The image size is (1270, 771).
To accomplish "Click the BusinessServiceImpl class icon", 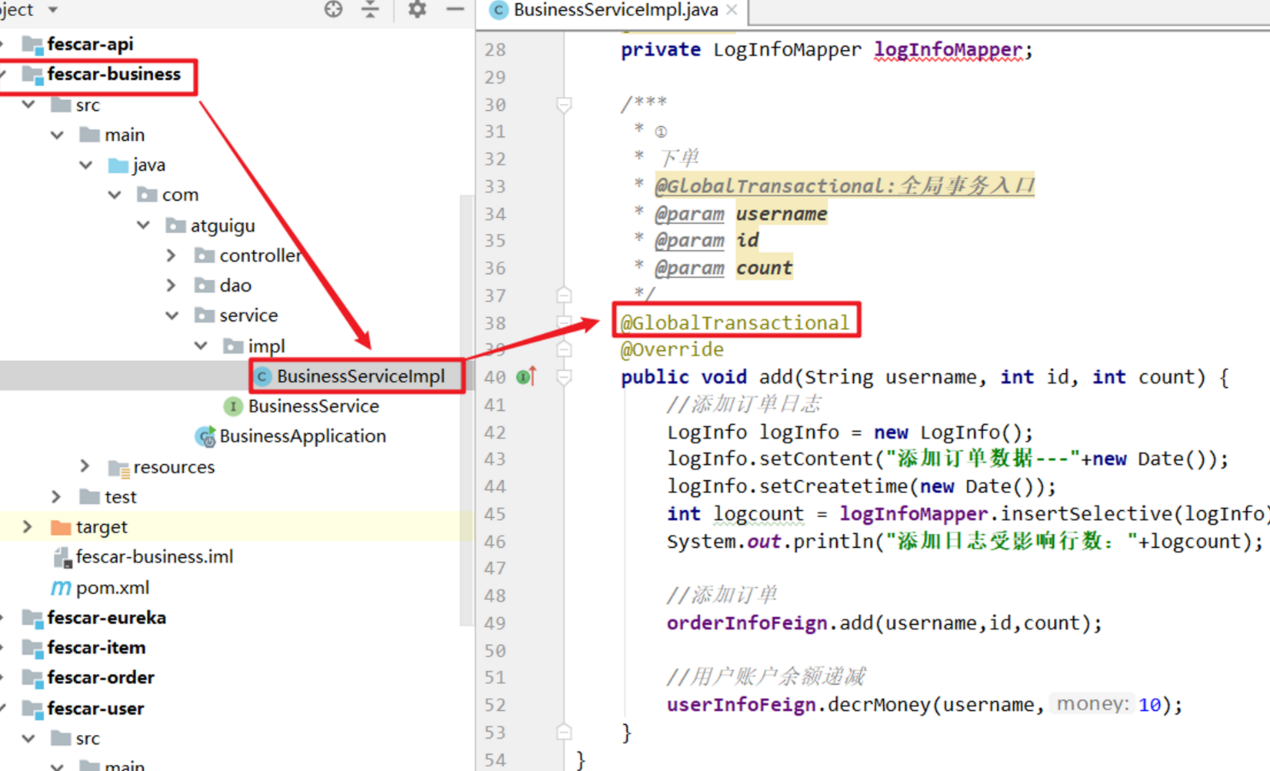I will coord(262,377).
